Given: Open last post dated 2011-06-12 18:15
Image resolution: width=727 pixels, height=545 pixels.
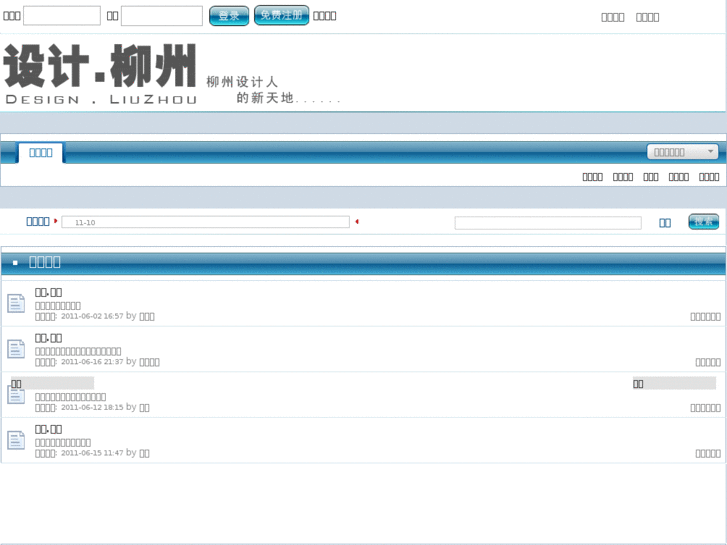Looking at the screenshot, I should coord(92,407).
